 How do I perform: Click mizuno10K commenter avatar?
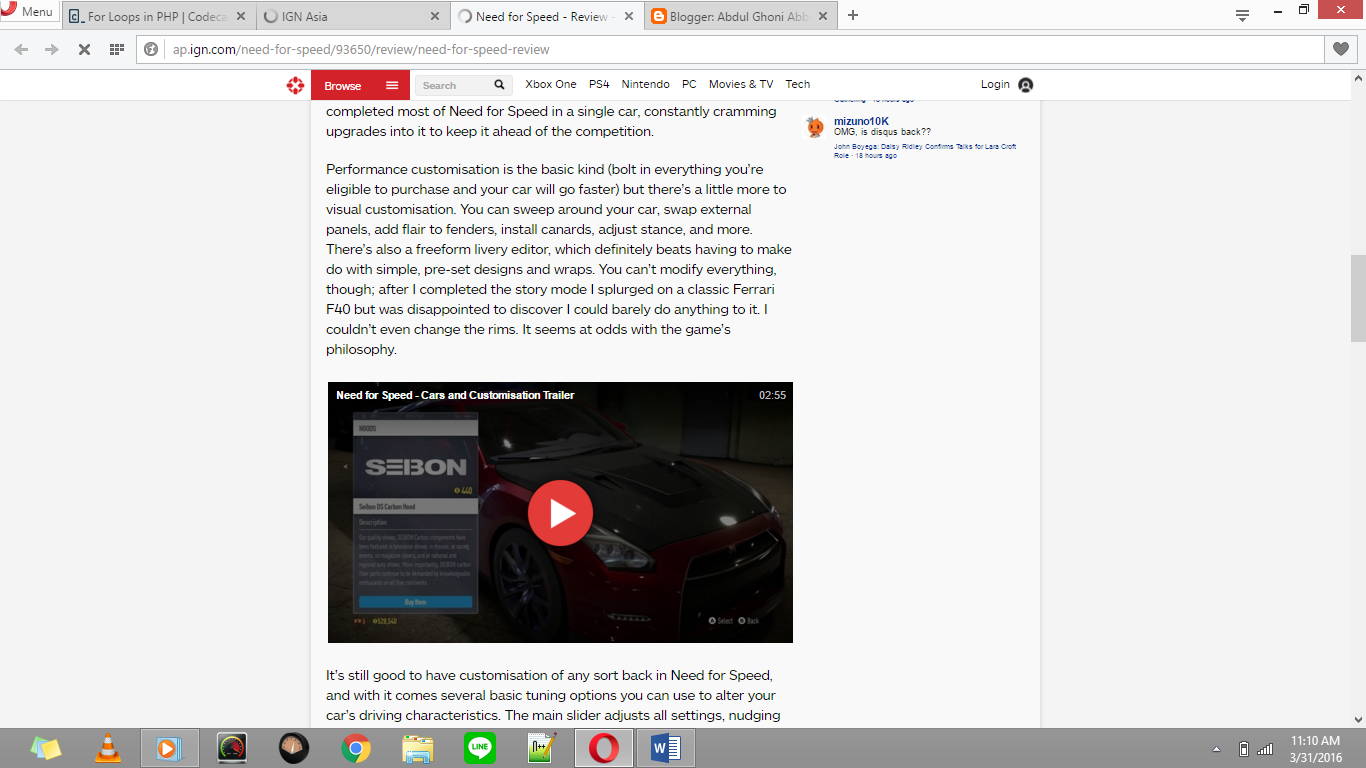(x=816, y=127)
